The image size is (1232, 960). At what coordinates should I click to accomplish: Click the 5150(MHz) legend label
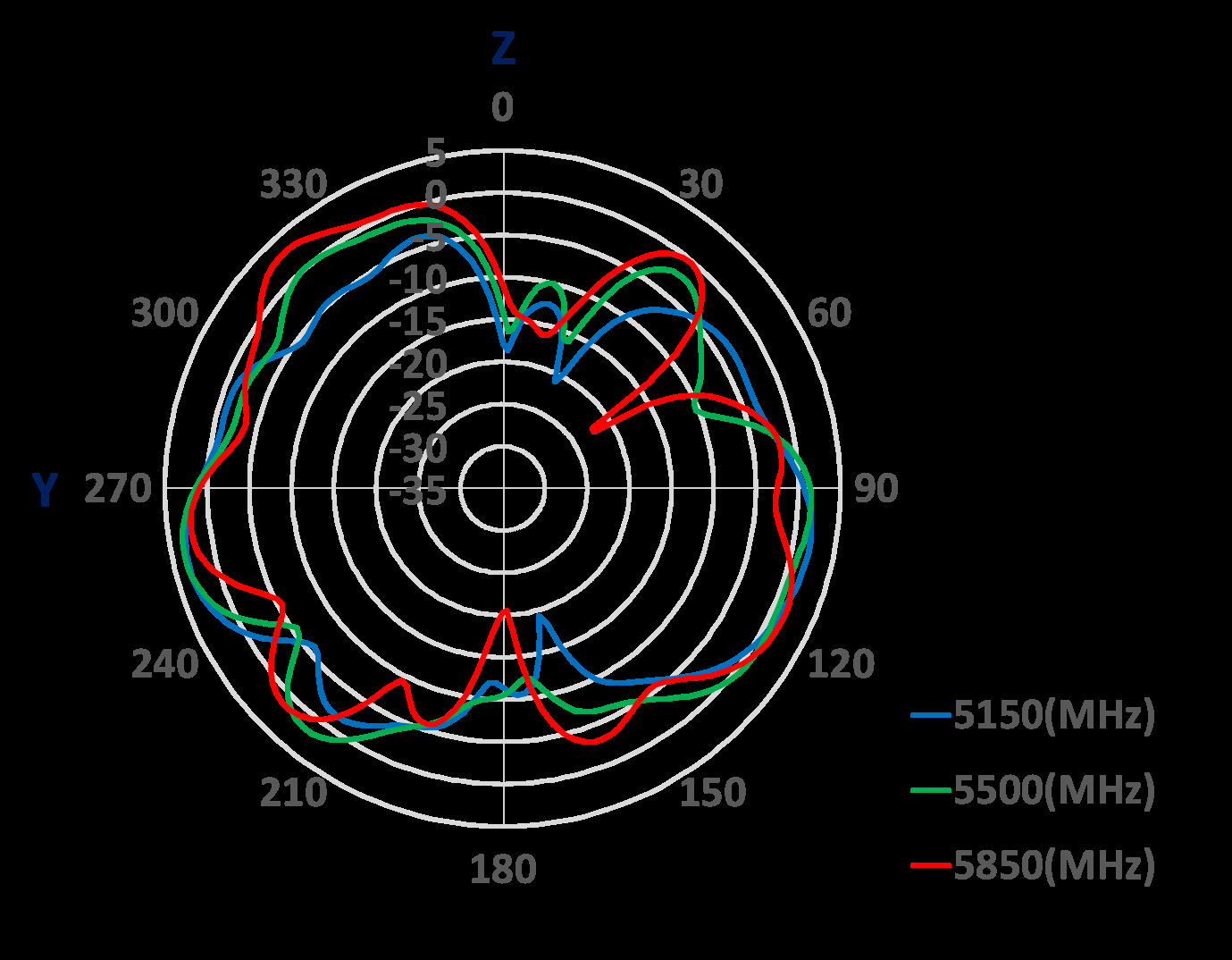point(1054,715)
